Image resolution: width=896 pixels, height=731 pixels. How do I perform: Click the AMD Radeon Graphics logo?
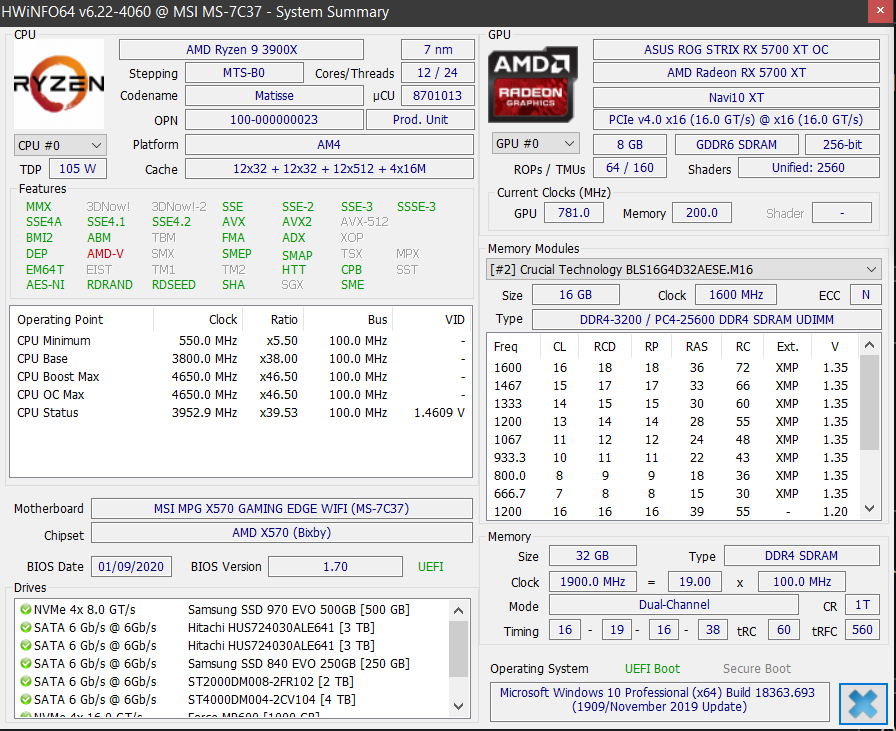(x=533, y=84)
